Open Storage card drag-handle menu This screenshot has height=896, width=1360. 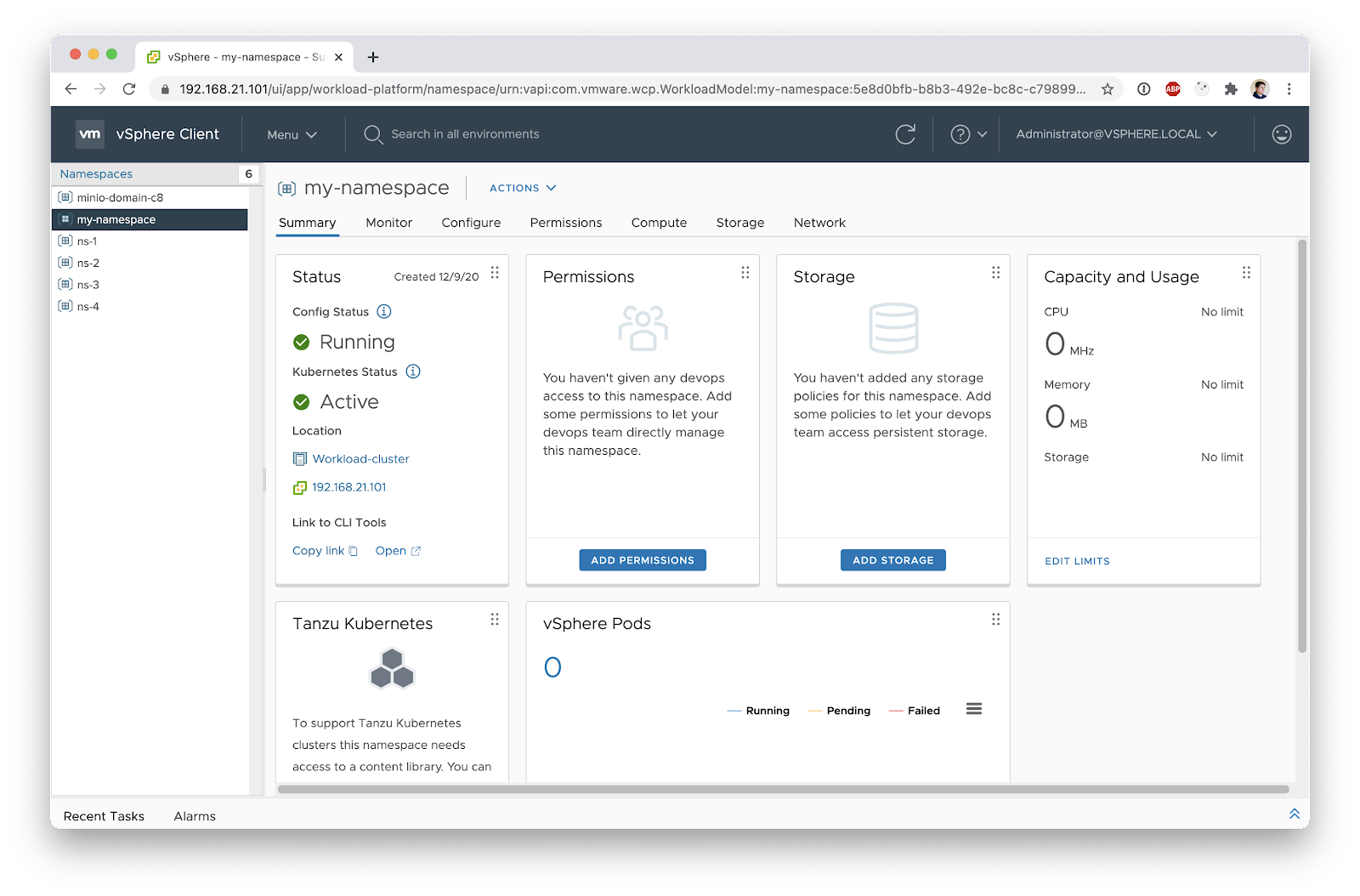pyautogui.click(x=995, y=273)
